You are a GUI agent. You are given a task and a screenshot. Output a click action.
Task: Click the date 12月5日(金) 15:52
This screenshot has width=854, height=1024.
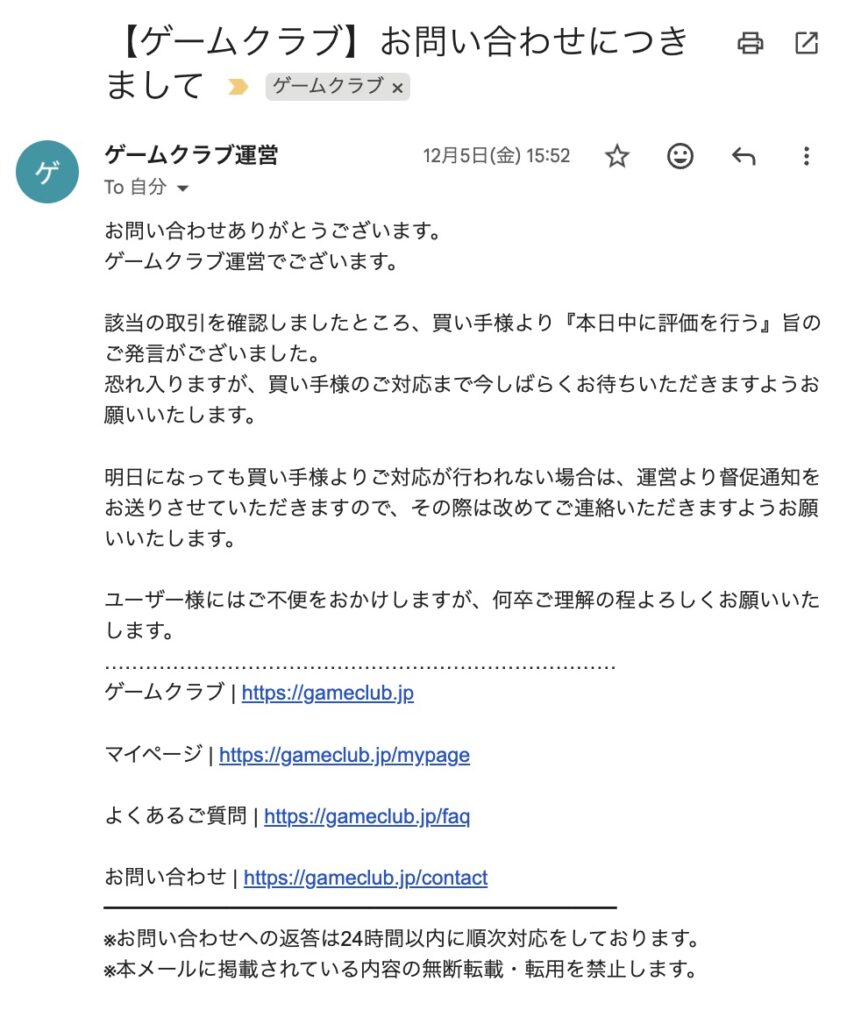point(496,156)
